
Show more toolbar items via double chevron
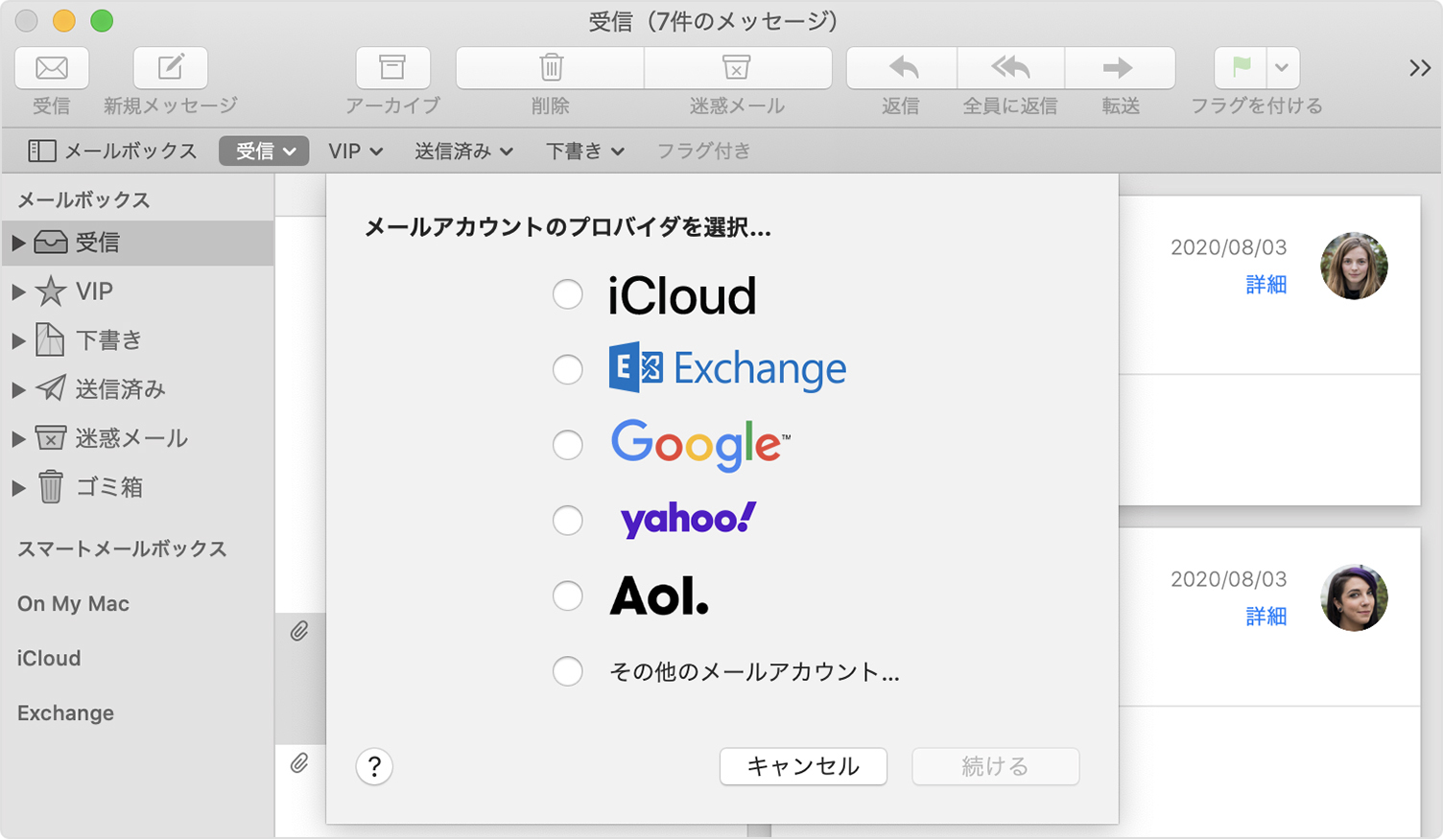coord(1420,68)
